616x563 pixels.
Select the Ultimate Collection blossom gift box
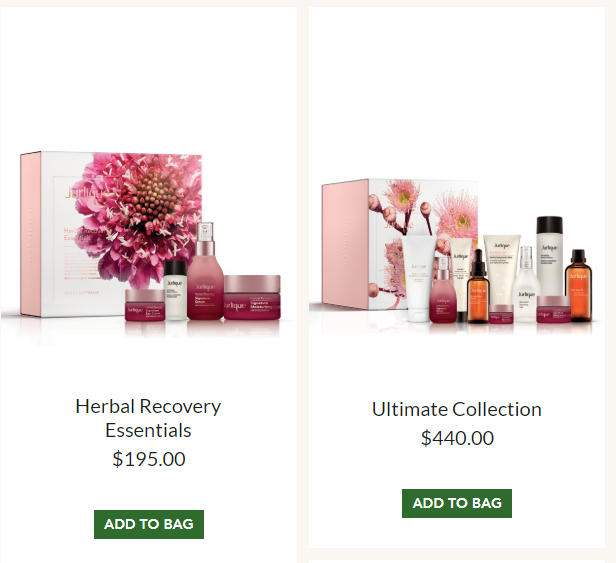[x=400, y=244]
